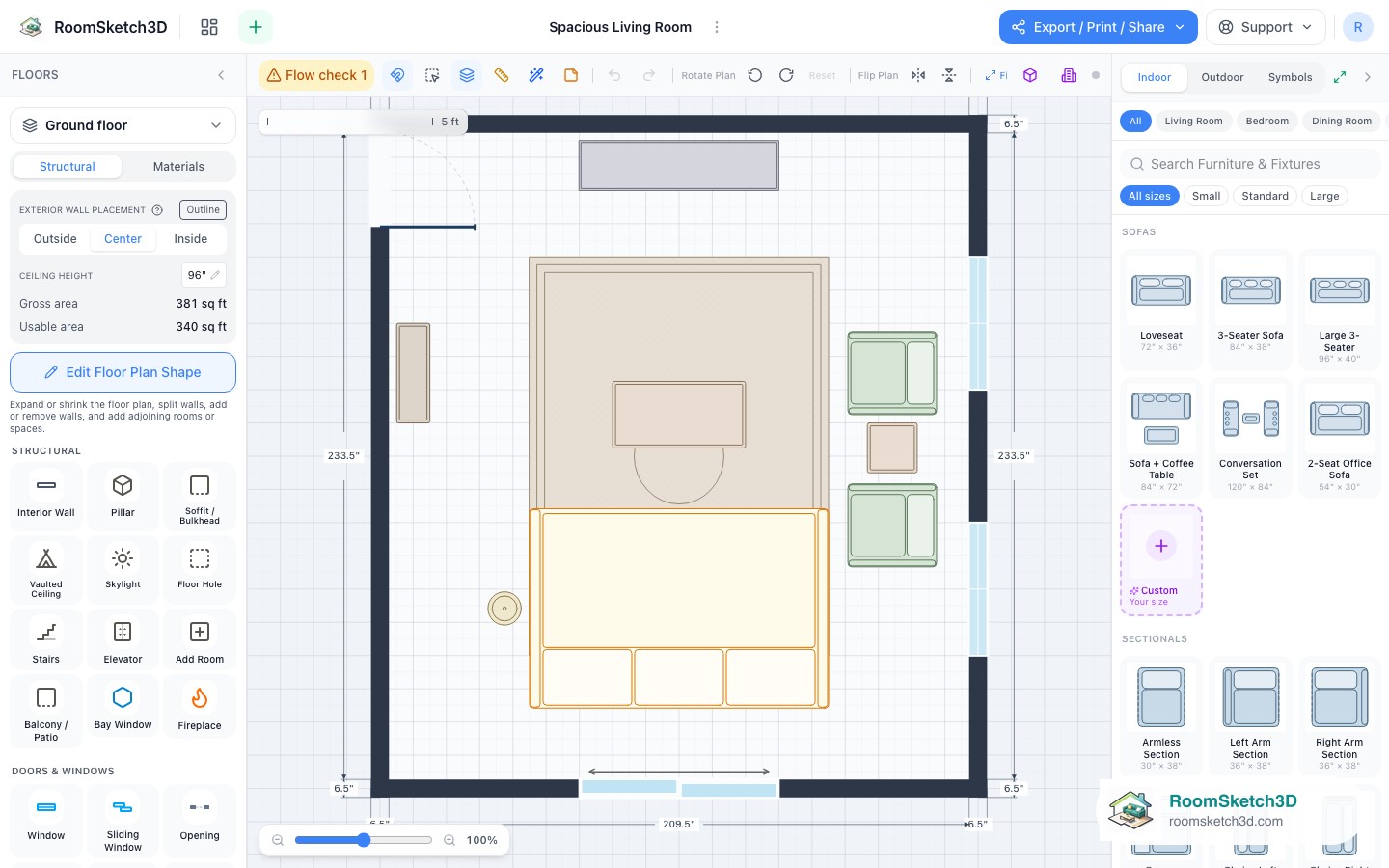Screen dimensions: 1389x868
Task: Create new project with green plus
Action: (x=256, y=27)
